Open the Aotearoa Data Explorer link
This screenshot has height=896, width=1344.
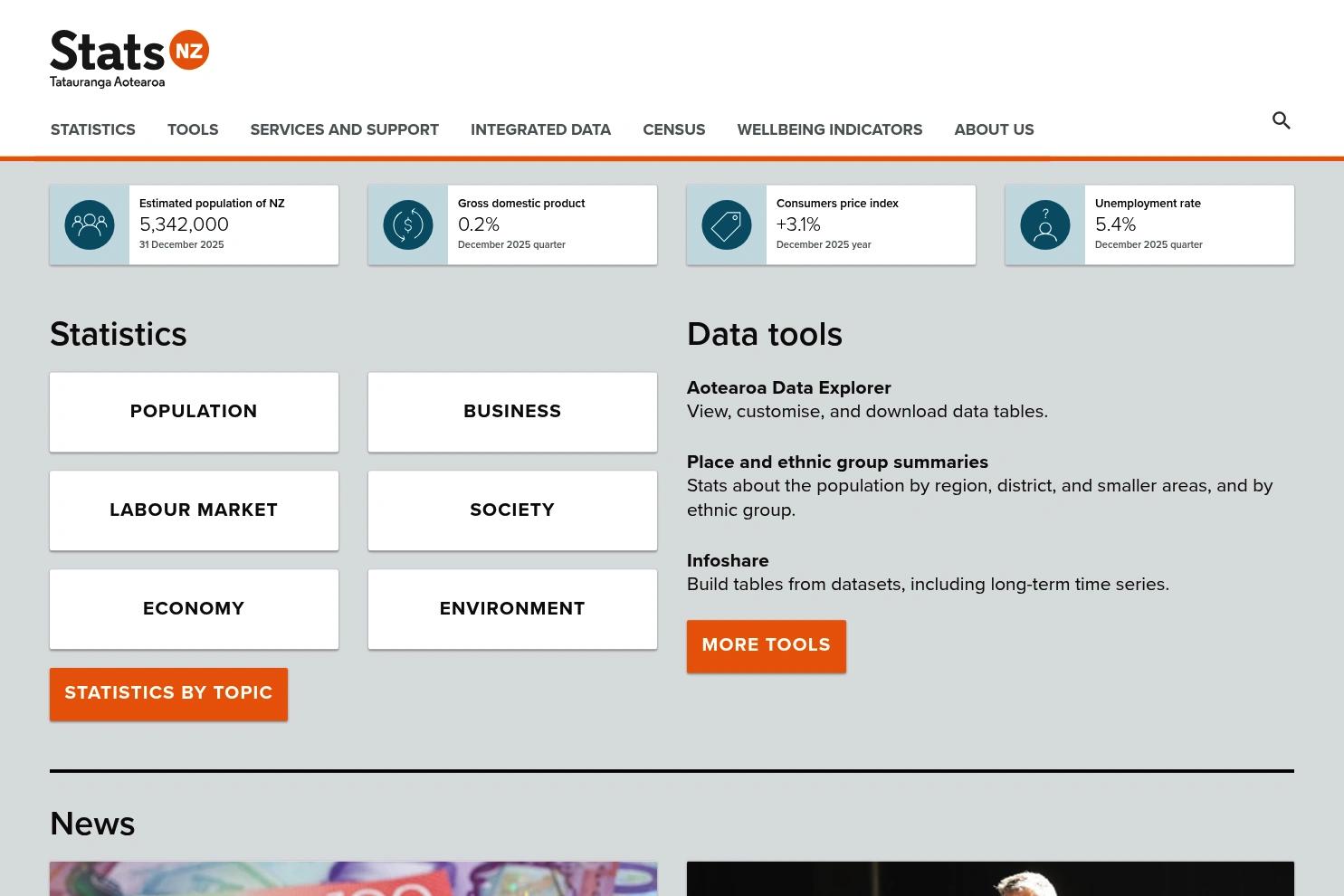pos(789,387)
